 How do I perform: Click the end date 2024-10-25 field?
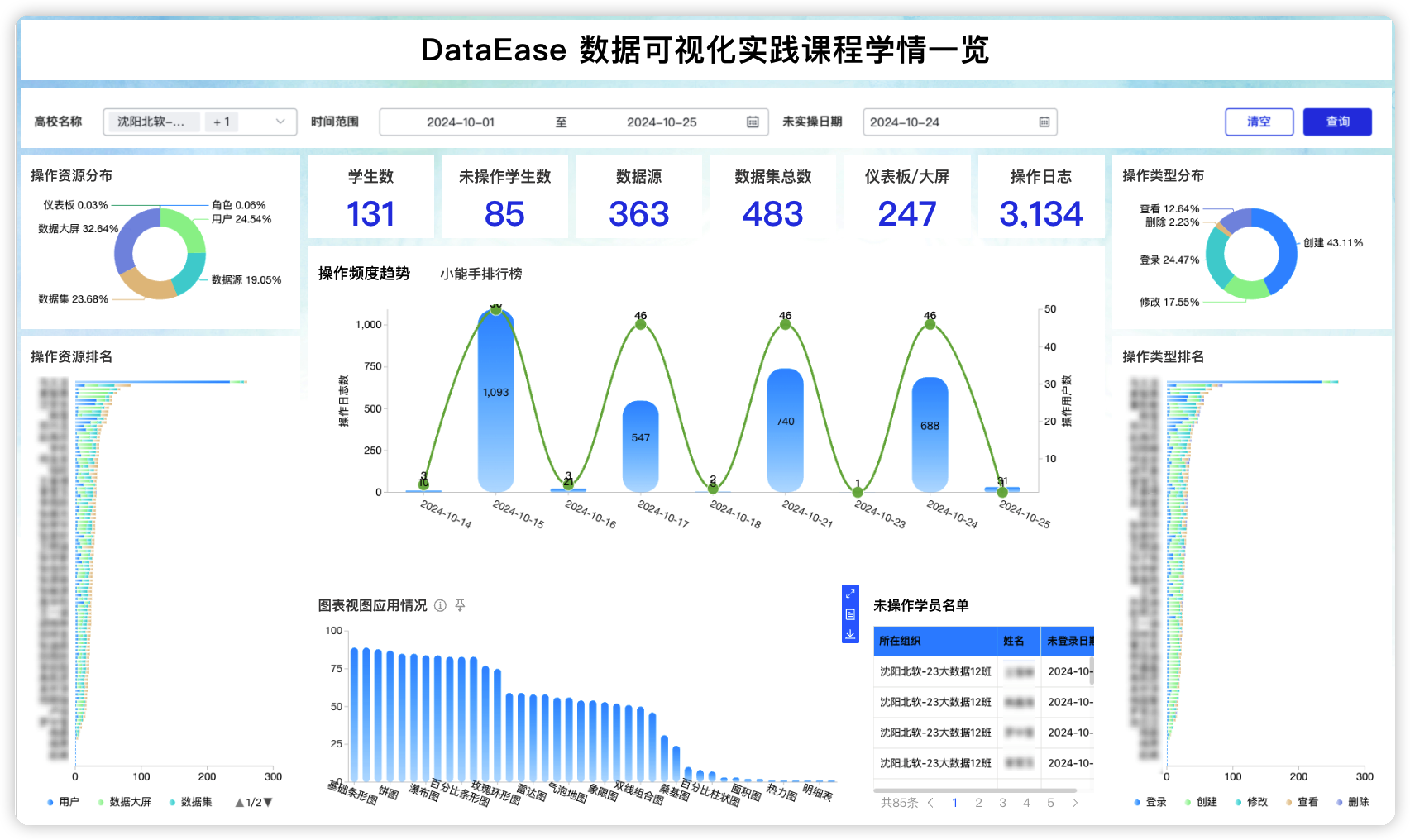pos(662,122)
